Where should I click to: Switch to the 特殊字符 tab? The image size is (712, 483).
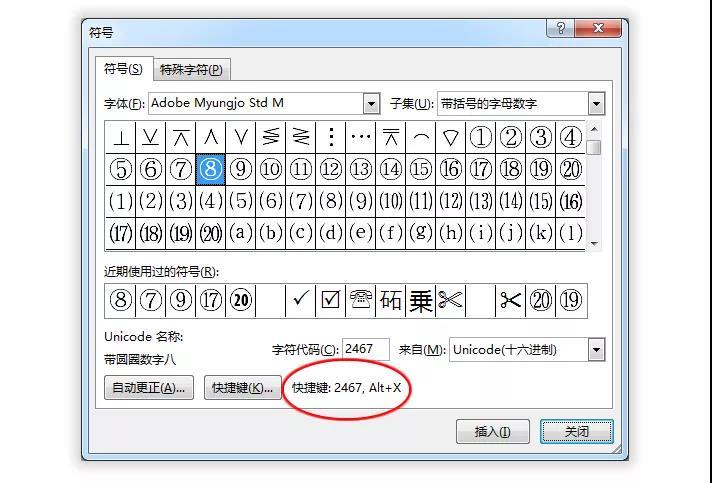(x=192, y=69)
